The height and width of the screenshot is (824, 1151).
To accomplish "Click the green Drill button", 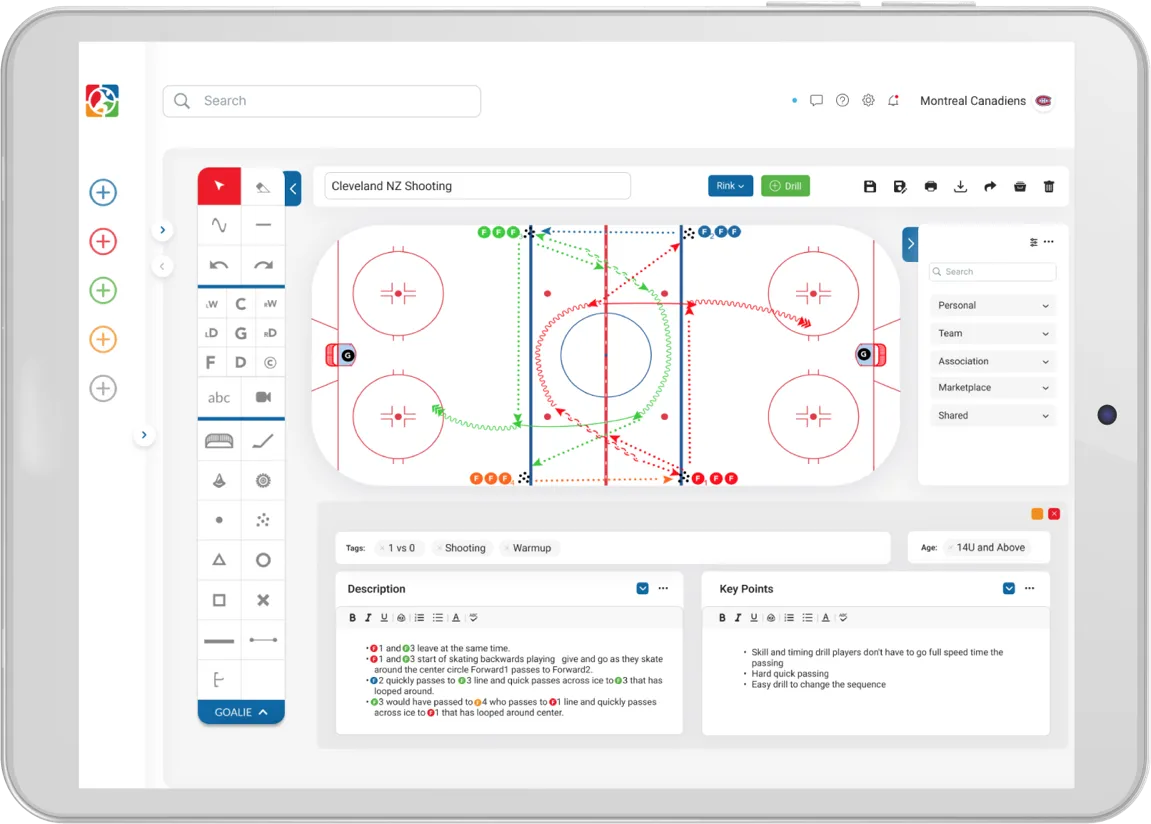I will pyautogui.click(x=785, y=186).
